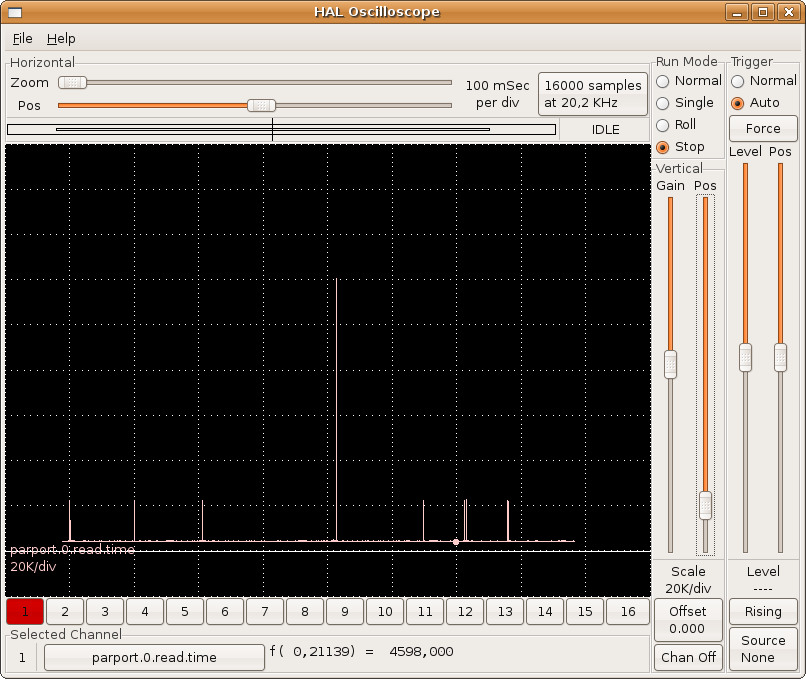Screen dimensions: 806x679
Task: Open the File menu
Action: (22, 39)
